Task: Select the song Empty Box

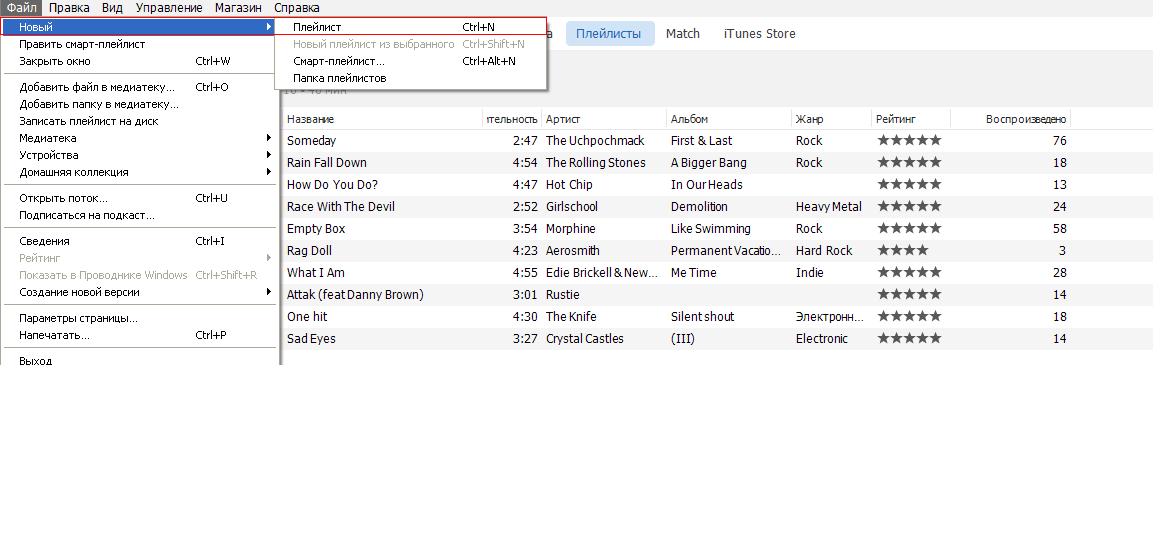Action: 315,229
